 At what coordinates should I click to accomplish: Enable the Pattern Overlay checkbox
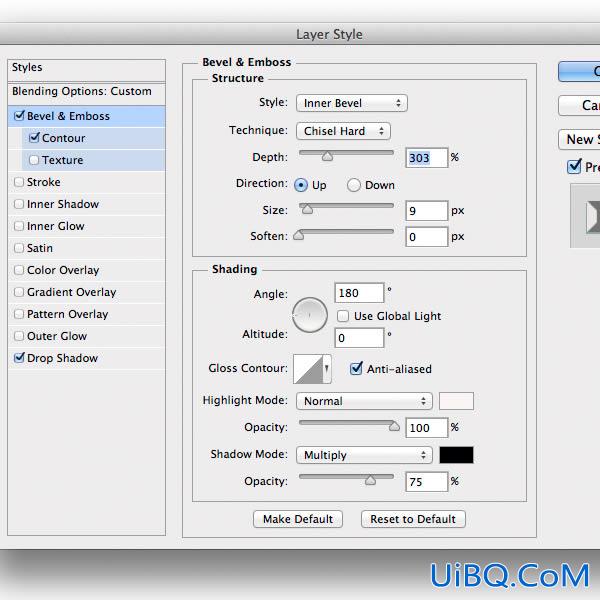pos(19,314)
